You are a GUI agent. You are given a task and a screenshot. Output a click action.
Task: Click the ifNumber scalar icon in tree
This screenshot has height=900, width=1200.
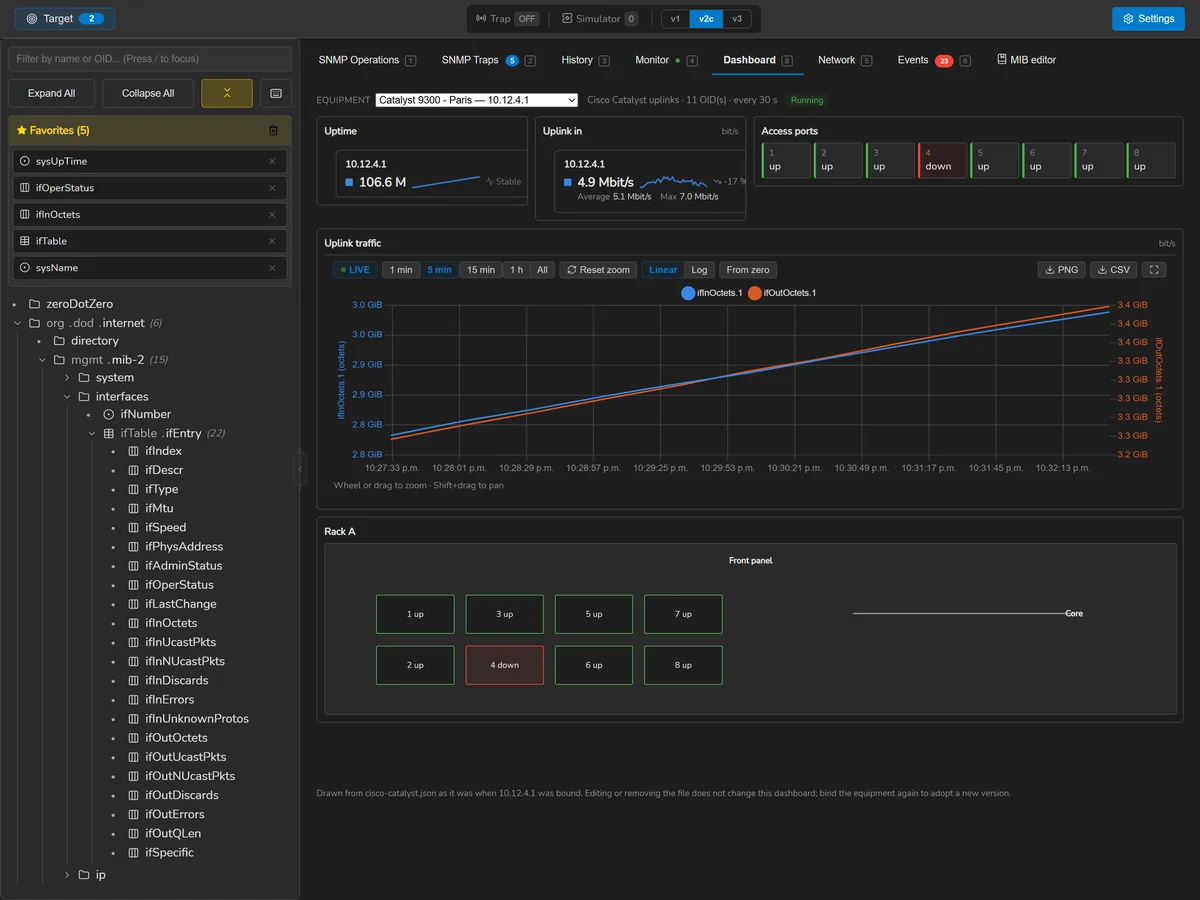click(108, 414)
